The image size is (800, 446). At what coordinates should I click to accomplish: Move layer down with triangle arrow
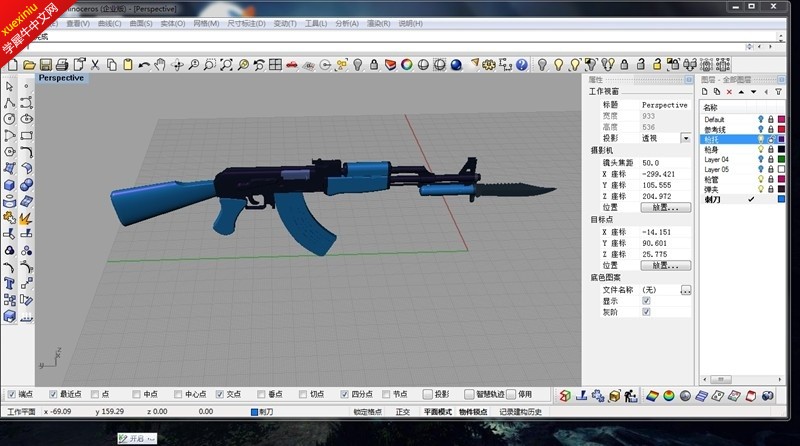[x=754, y=92]
